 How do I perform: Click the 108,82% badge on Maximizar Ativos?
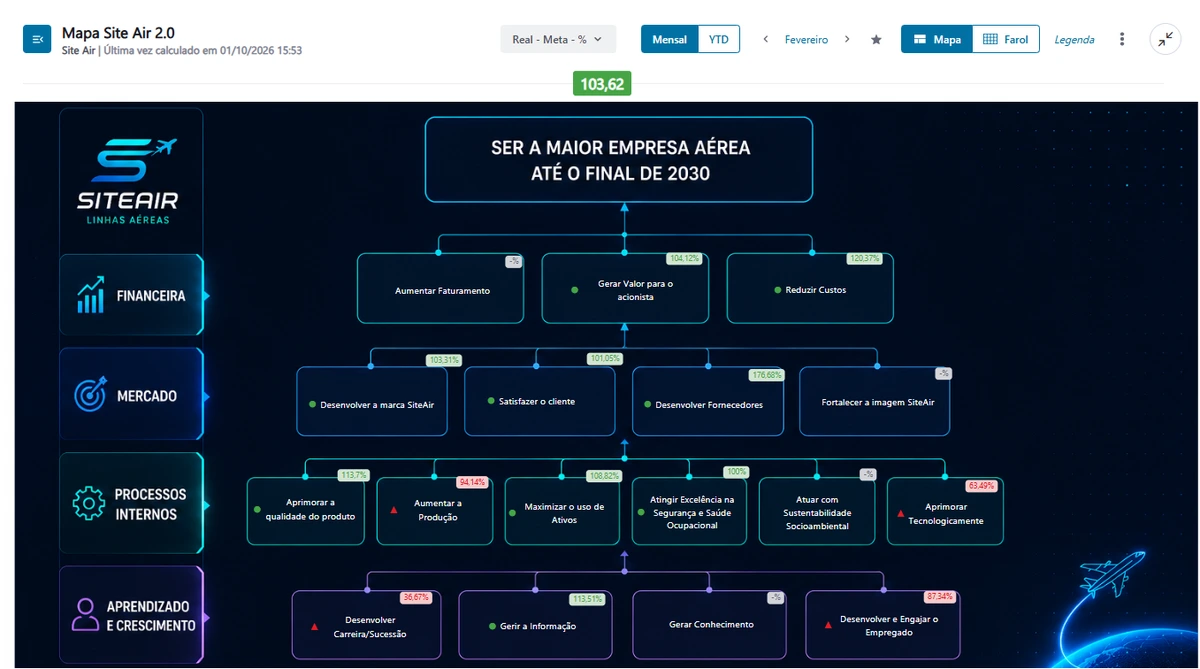point(605,476)
